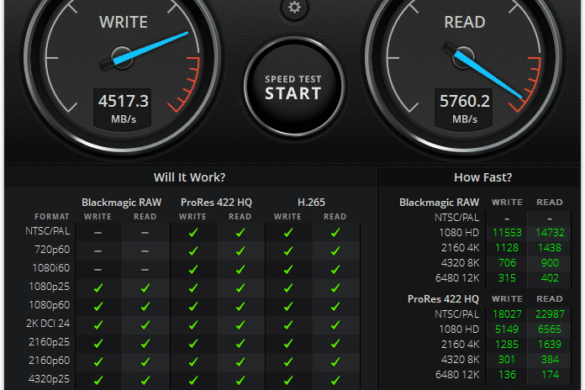Select the 4320p25 format row label
This screenshot has width=585, height=390.
(x=49, y=379)
